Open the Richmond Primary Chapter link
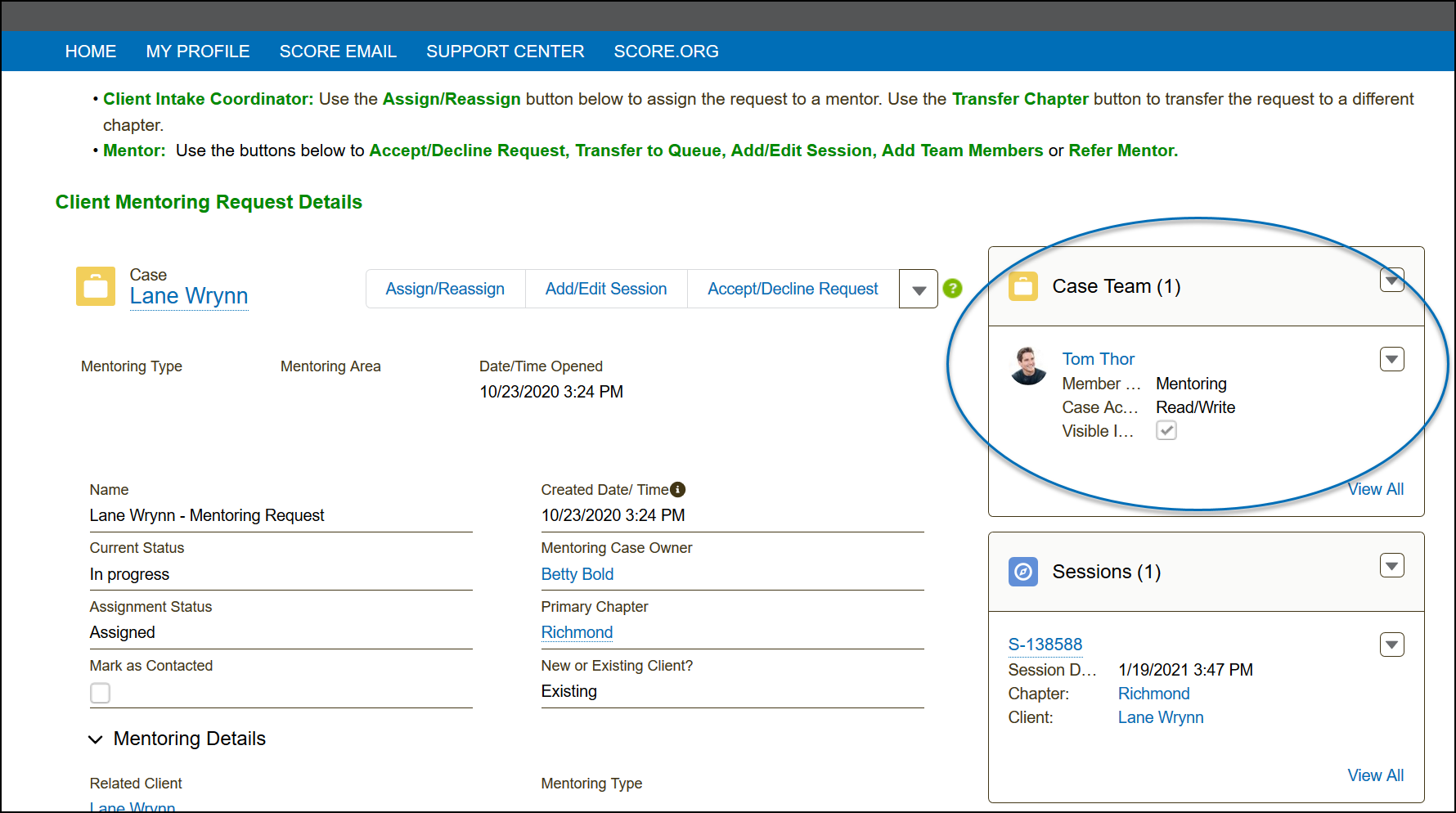 577,632
